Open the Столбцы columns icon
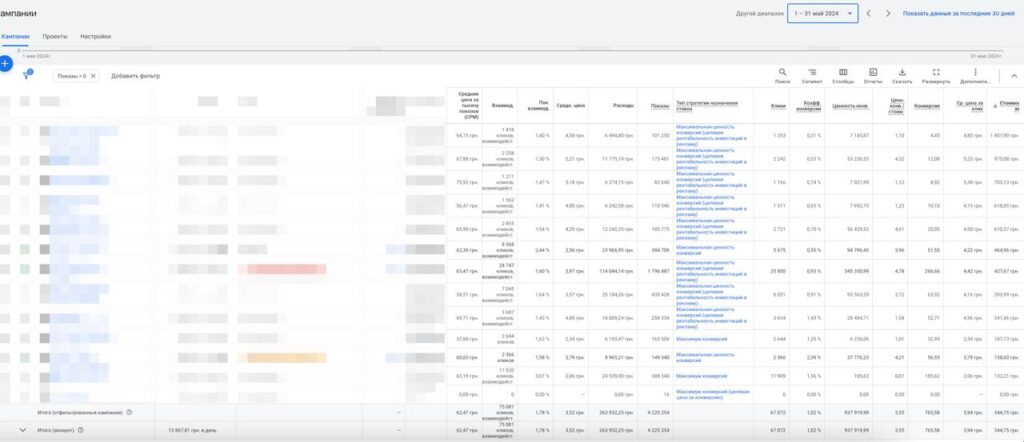Viewport: 1024px width, 442px height. pyautogui.click(x=843, y=73)
